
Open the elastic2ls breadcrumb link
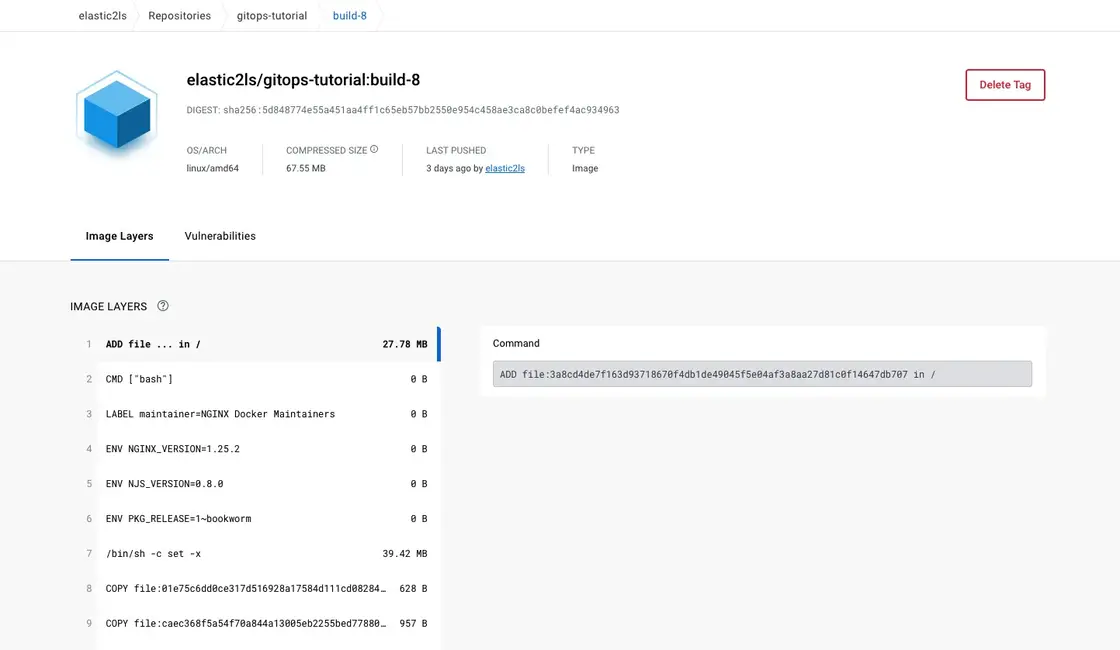pos(102,16)
